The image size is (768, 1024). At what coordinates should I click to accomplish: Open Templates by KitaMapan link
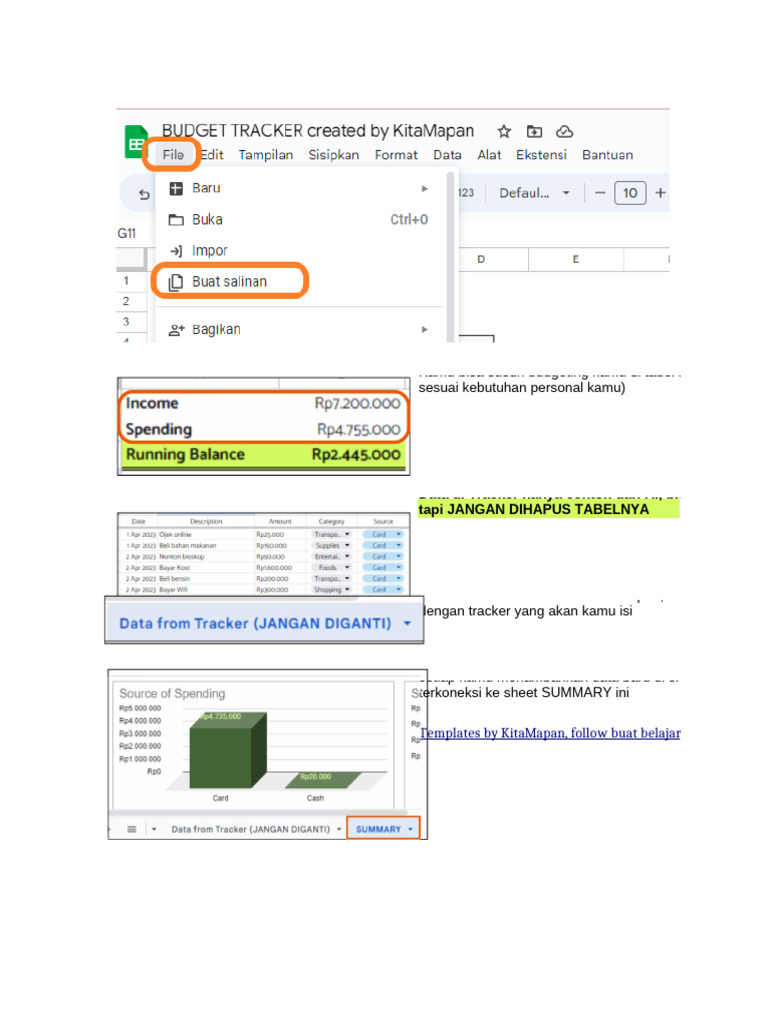550,733
